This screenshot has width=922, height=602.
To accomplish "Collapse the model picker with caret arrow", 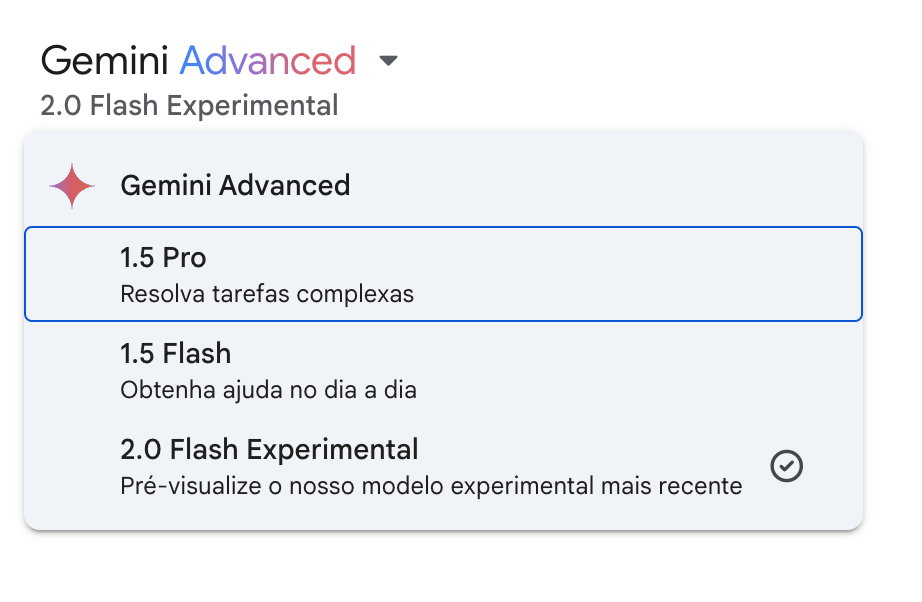I will 388,61.
